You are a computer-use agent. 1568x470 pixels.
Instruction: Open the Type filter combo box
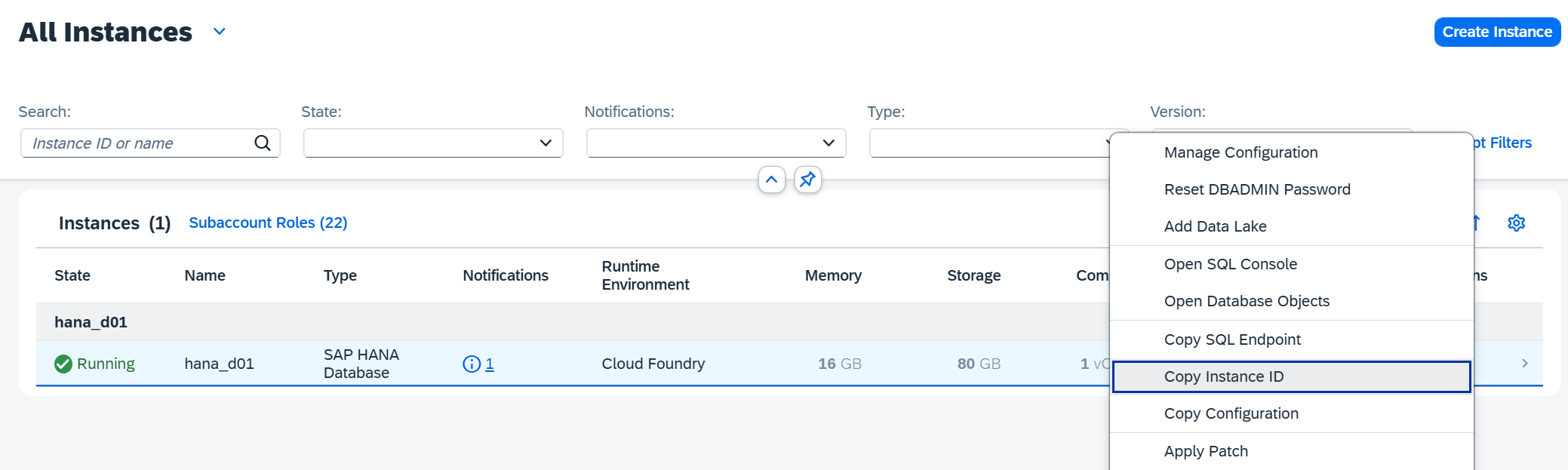(990, 143)
